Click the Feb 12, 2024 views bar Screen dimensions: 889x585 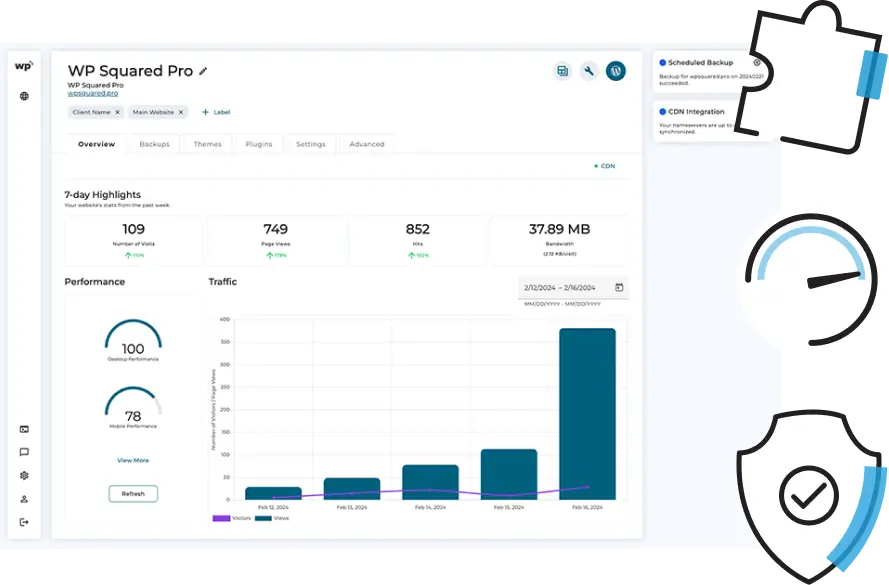[x=273, y=493]
